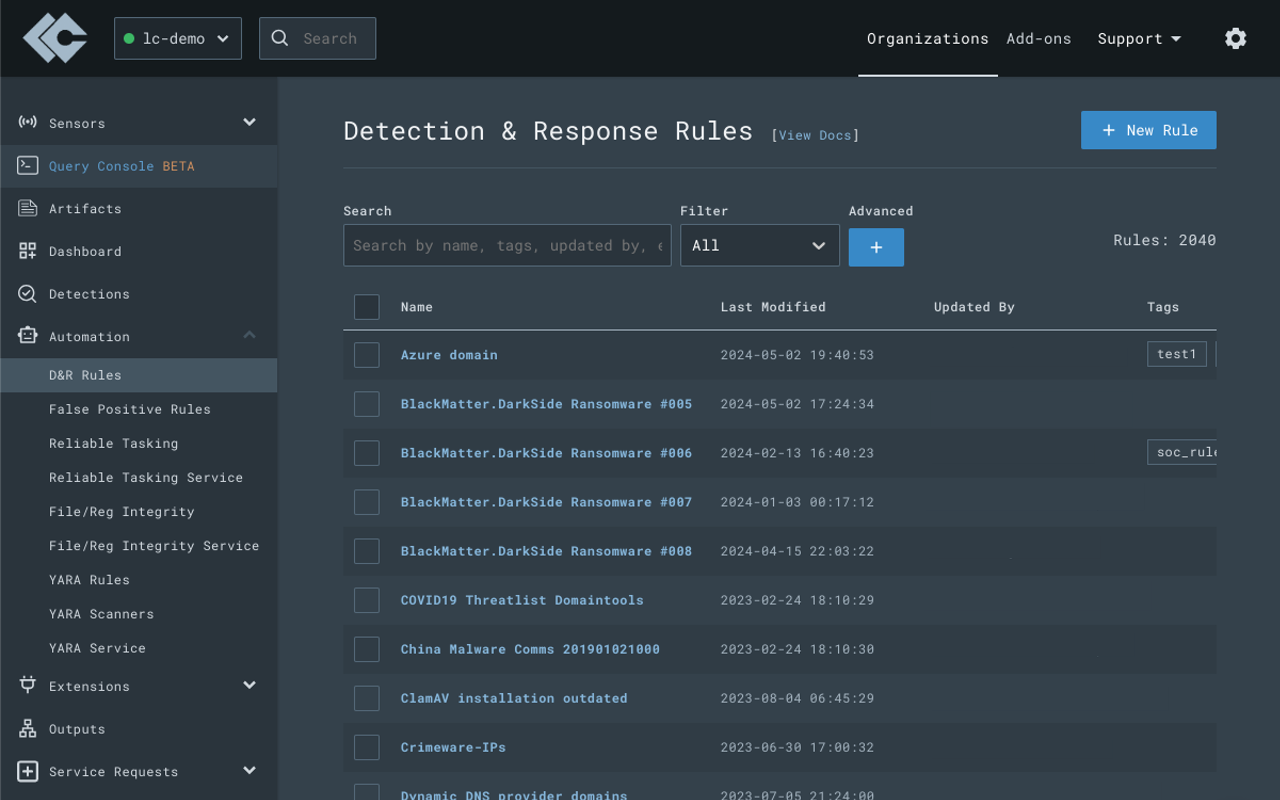Open the settings gear icon

1235,38
